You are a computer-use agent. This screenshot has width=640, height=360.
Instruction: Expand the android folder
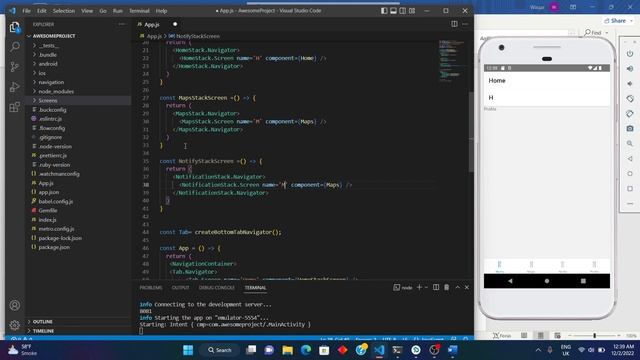click(x=48, y=64)
